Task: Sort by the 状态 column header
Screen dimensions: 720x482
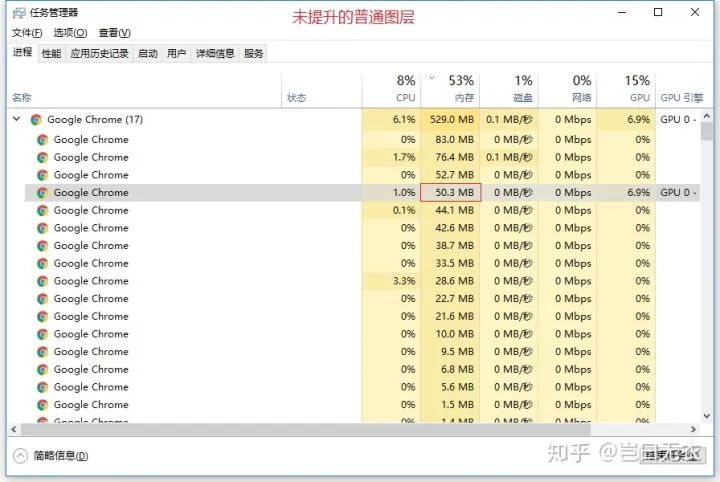Action: point(321,90)
